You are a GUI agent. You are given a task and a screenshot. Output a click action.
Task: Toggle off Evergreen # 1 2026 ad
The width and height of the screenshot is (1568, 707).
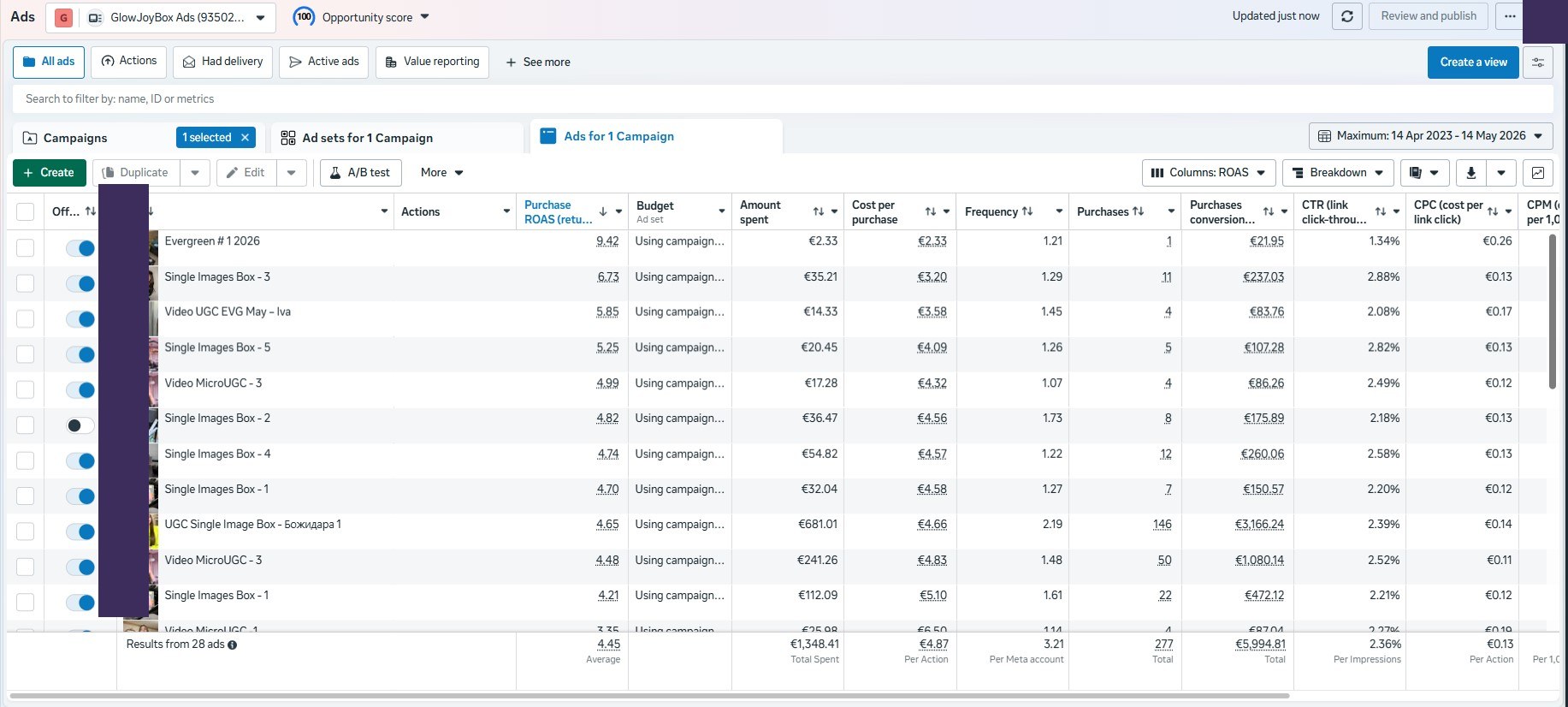[80, 248]
